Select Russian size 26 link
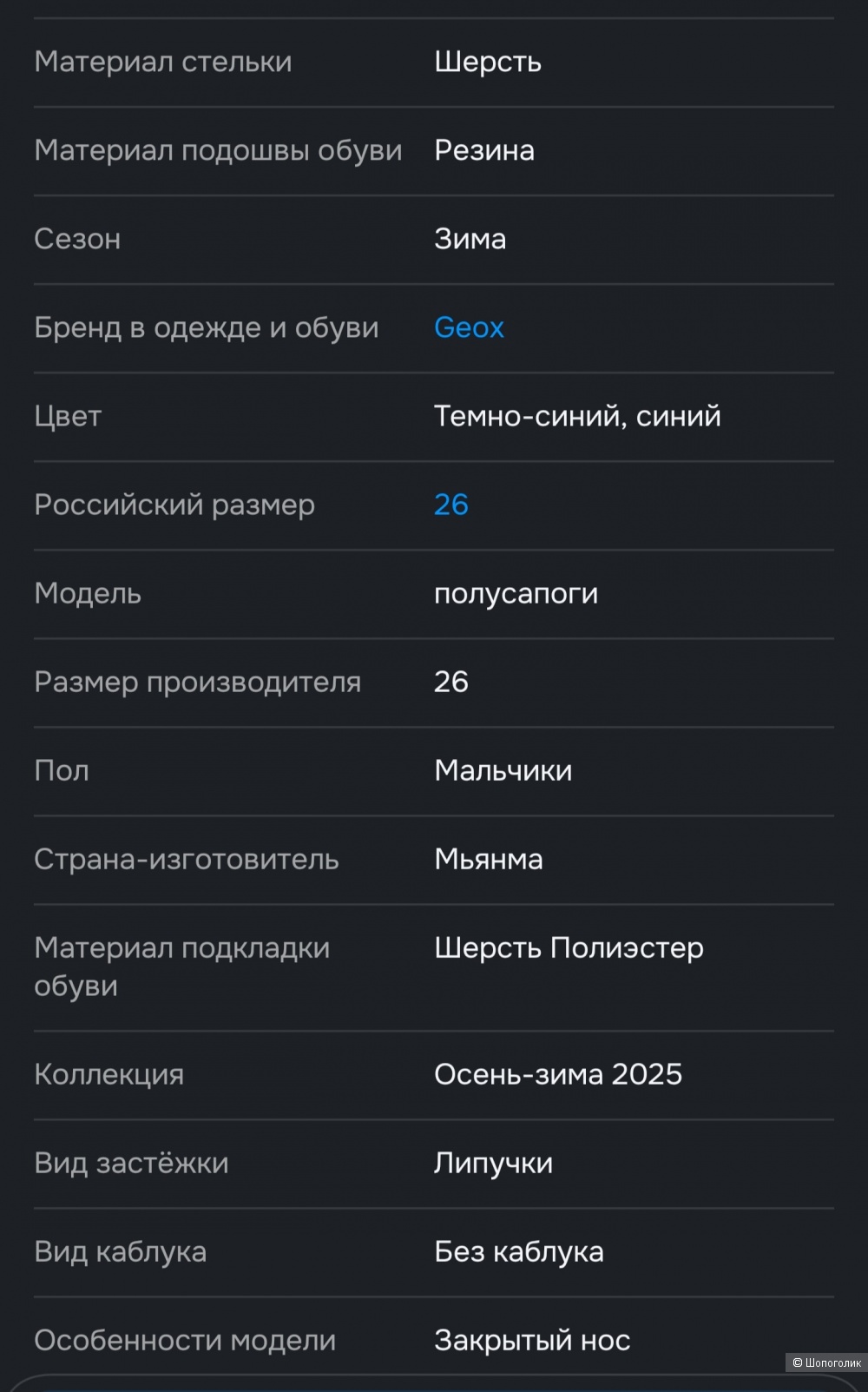This screenshot has width=868, height=1392. click(450, 505)
